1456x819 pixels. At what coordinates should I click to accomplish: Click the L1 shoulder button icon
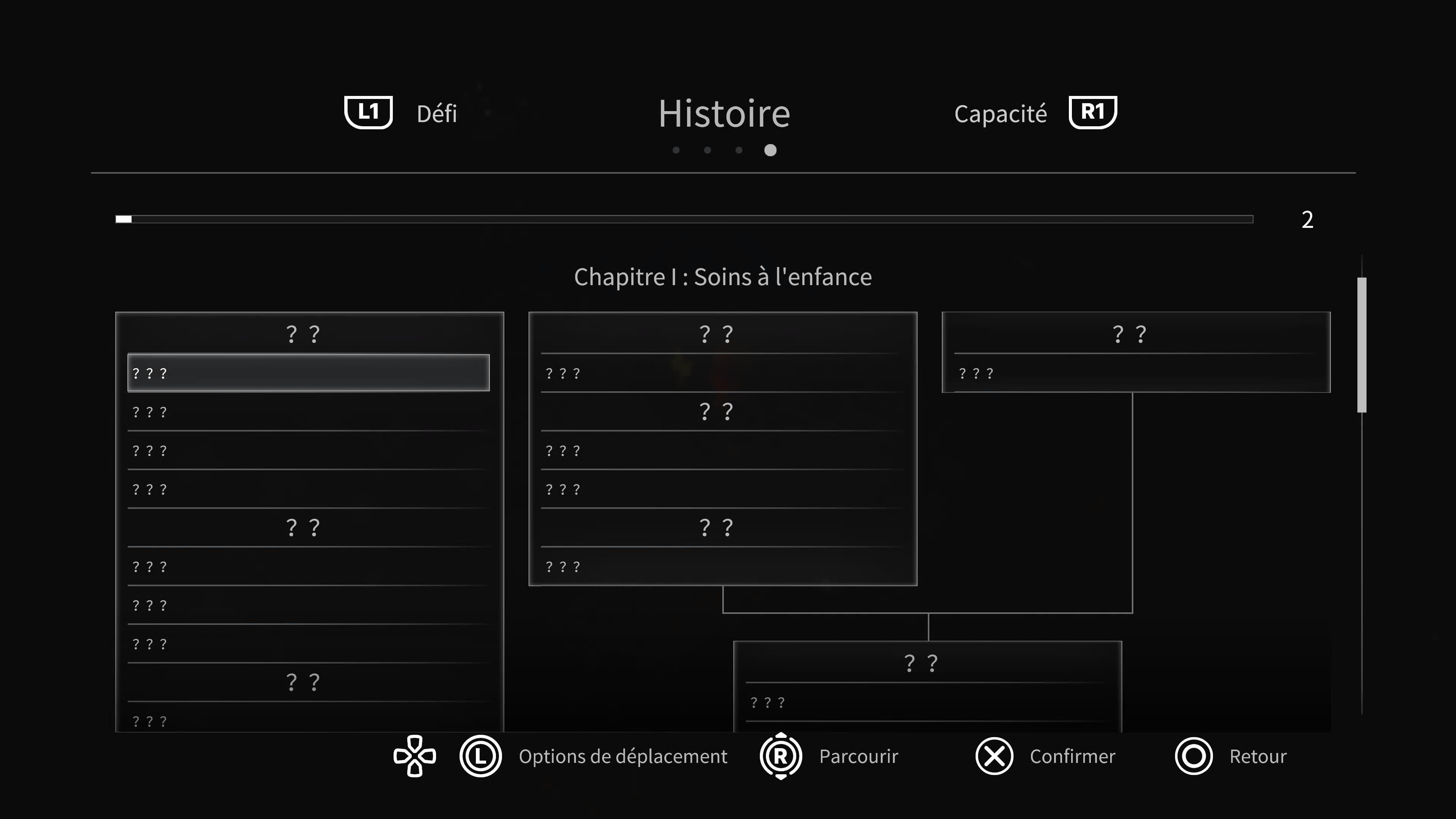click(368, 112)
